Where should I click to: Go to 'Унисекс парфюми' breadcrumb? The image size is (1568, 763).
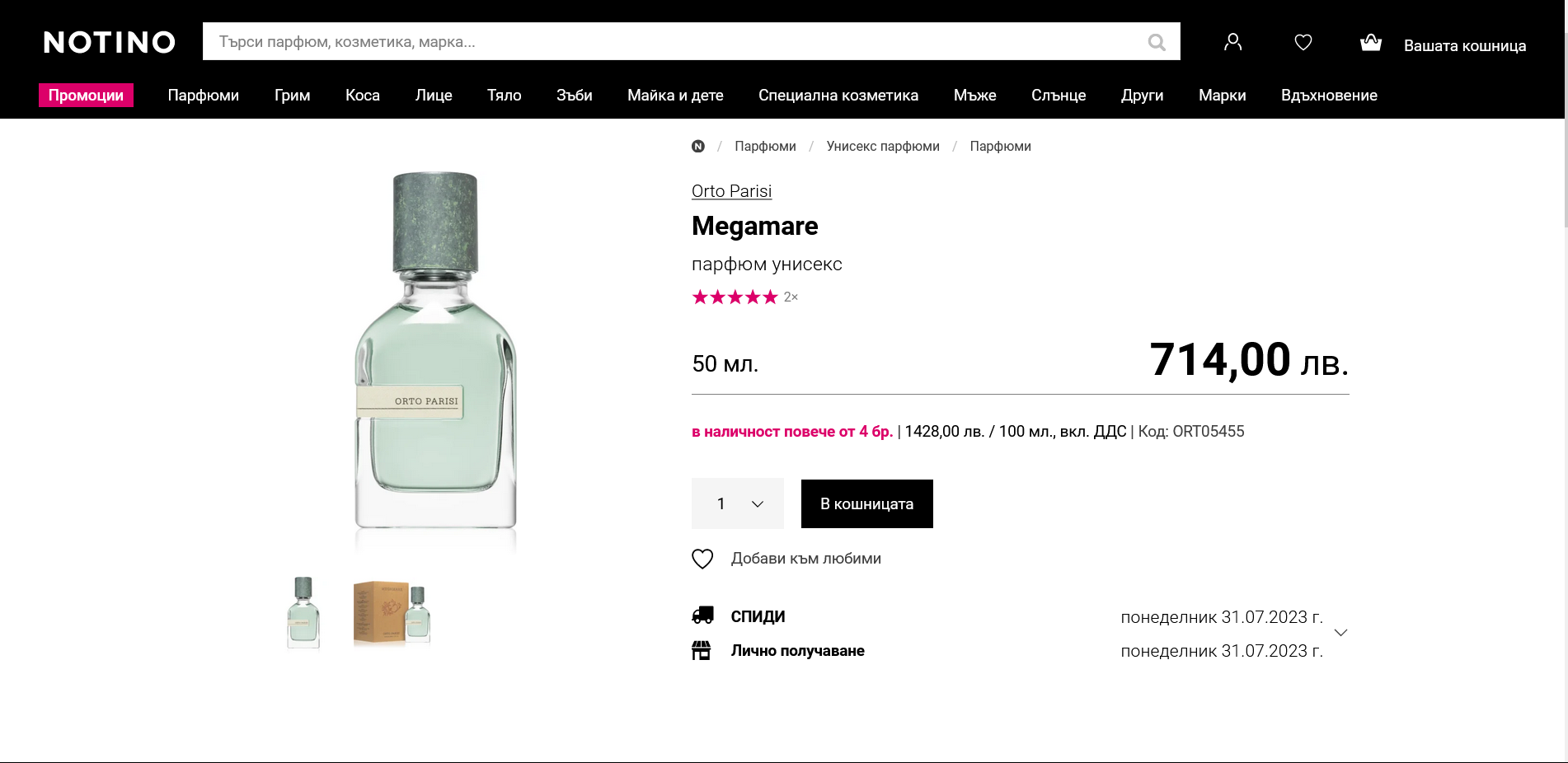(882, 147)
